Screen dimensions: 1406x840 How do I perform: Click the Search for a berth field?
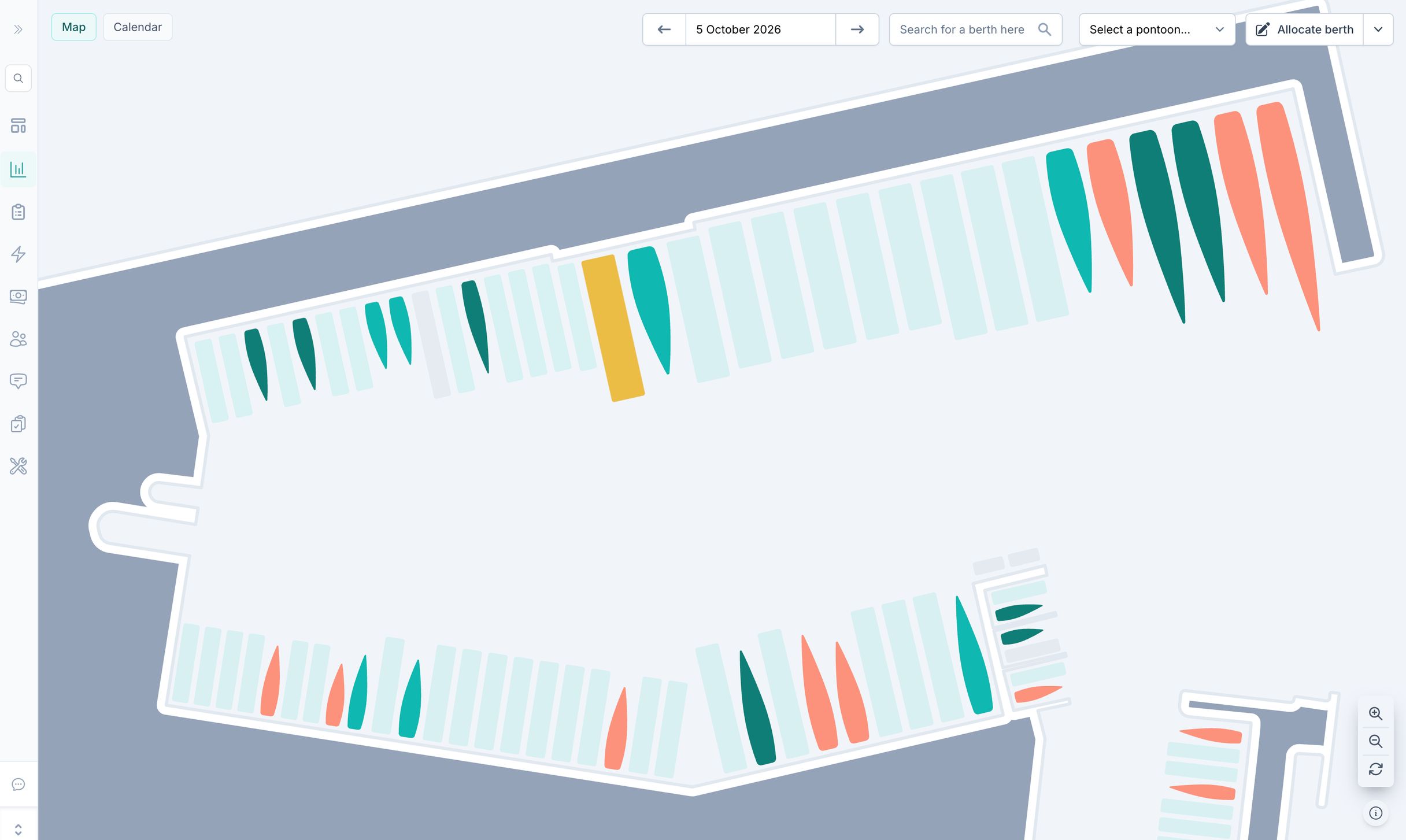(x=976, y=29)
